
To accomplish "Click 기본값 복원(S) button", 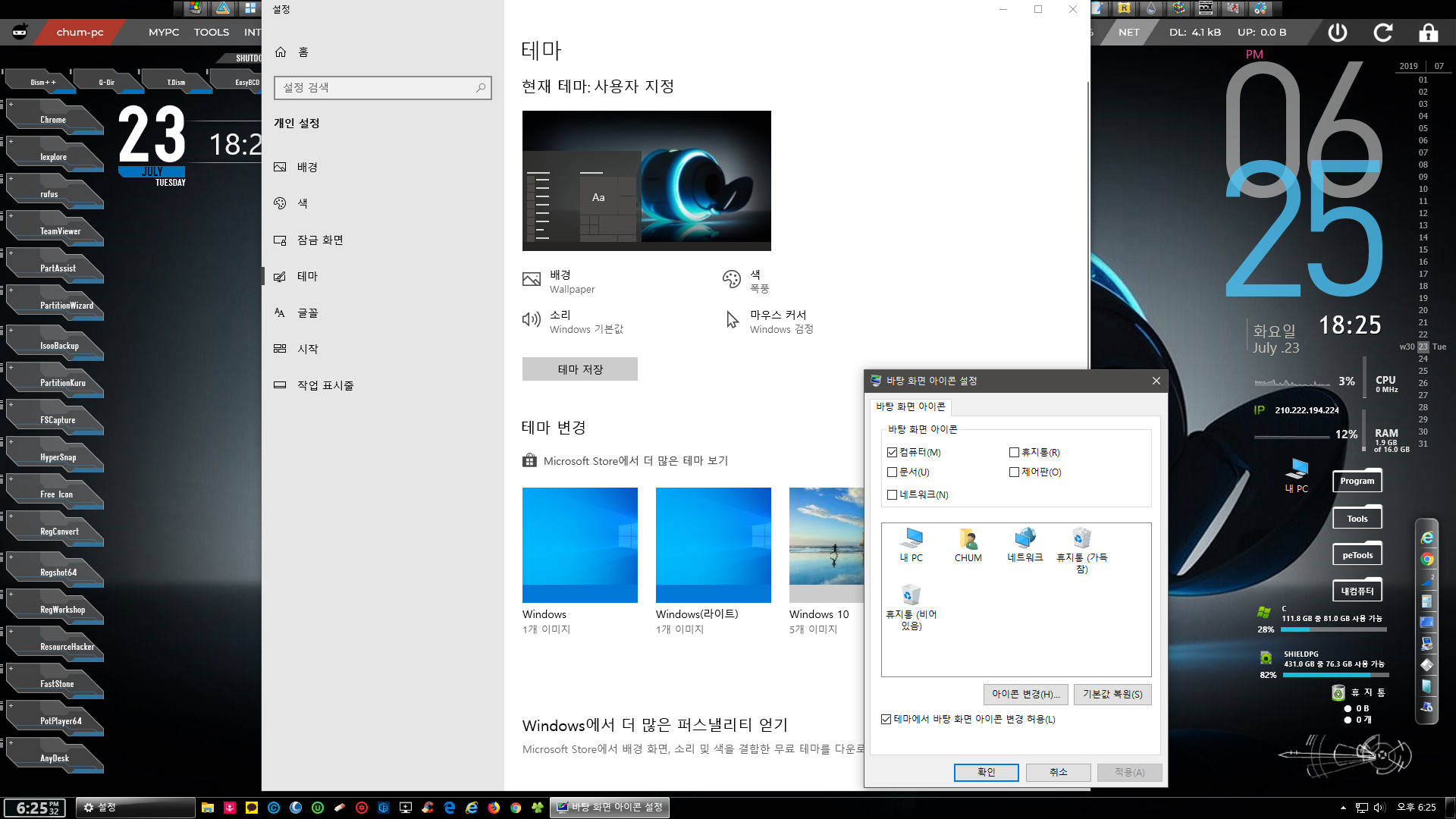I will 1112,695.
